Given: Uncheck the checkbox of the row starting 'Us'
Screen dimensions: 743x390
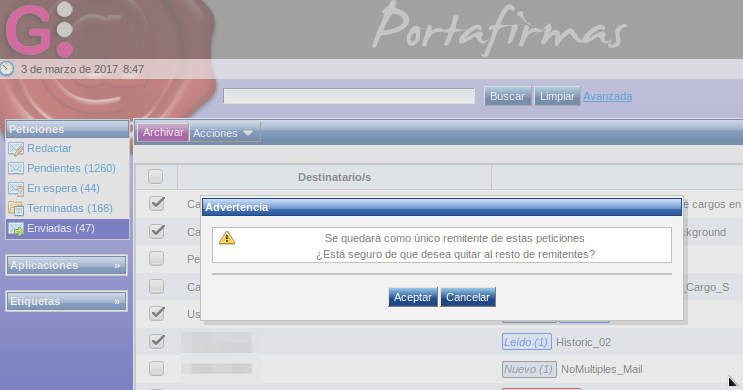Looking at the screenshot, I should (x=156, y=313).
